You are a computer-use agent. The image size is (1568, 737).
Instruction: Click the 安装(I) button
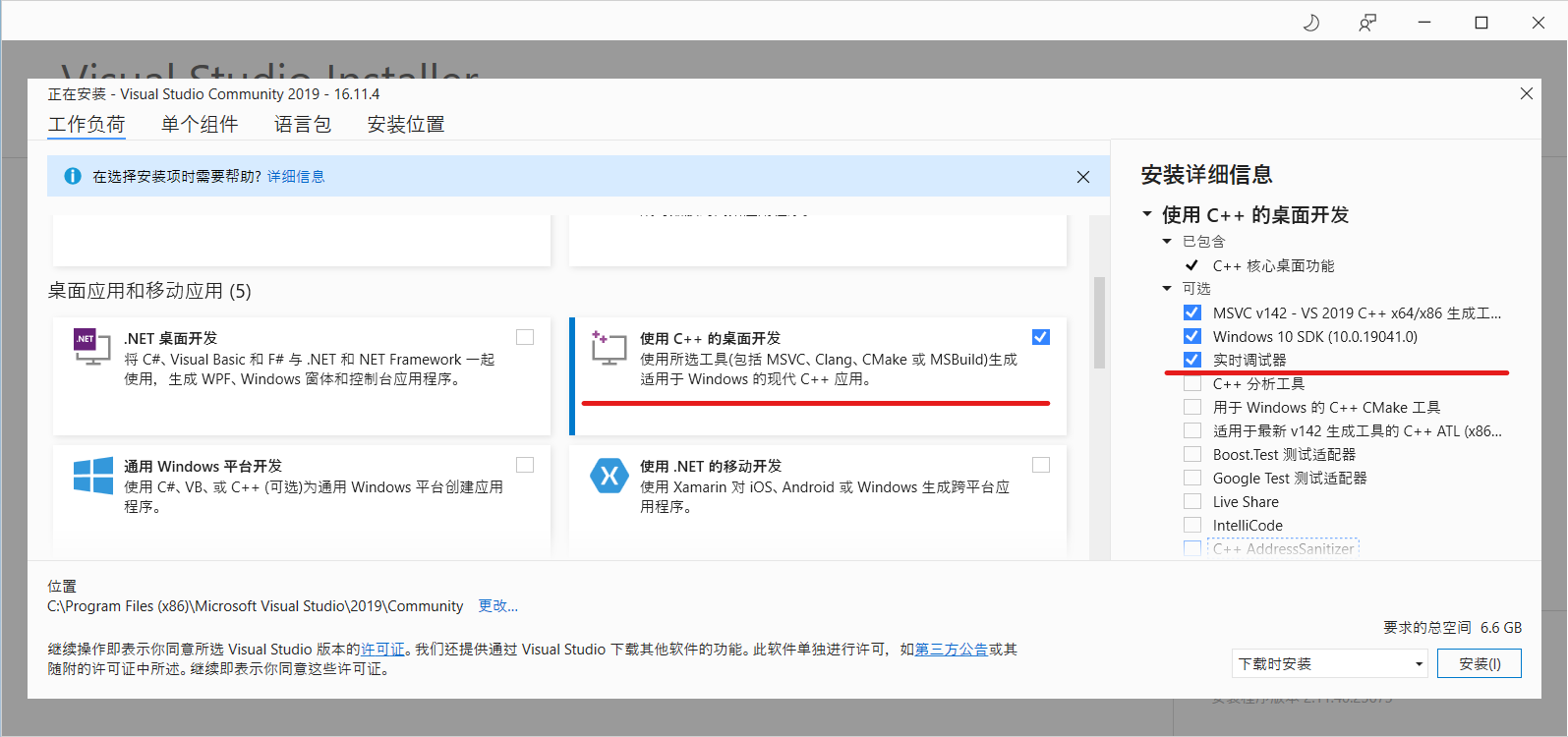[1479, 664]
